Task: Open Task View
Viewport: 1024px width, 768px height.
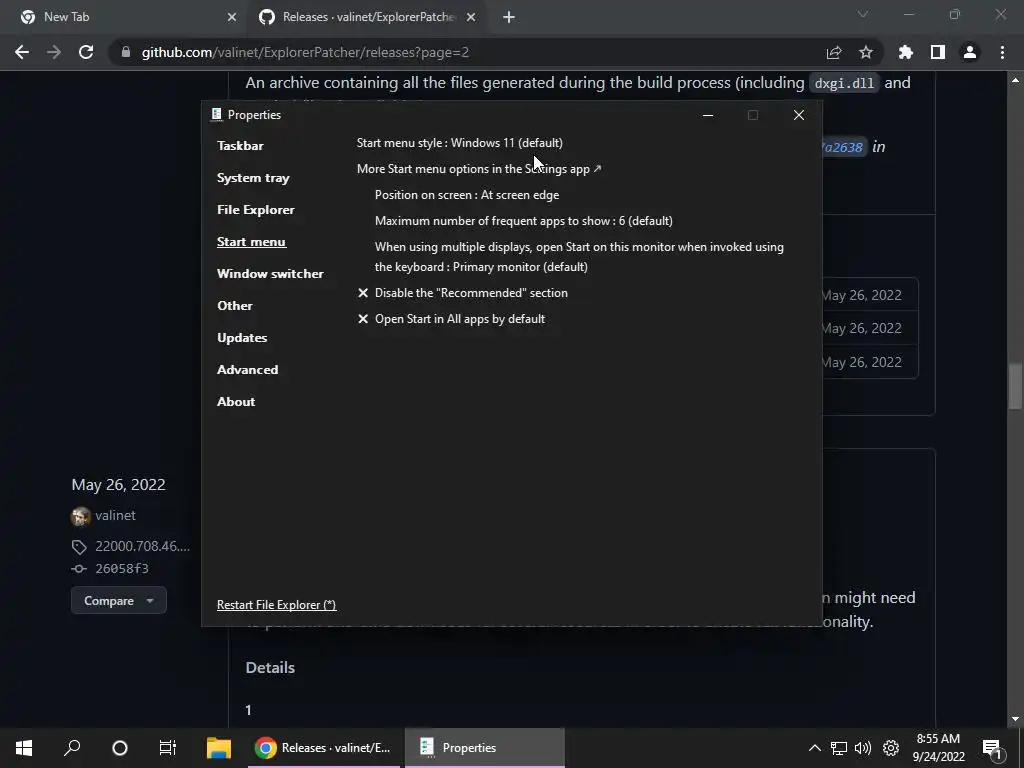Action: coord(168,748)
